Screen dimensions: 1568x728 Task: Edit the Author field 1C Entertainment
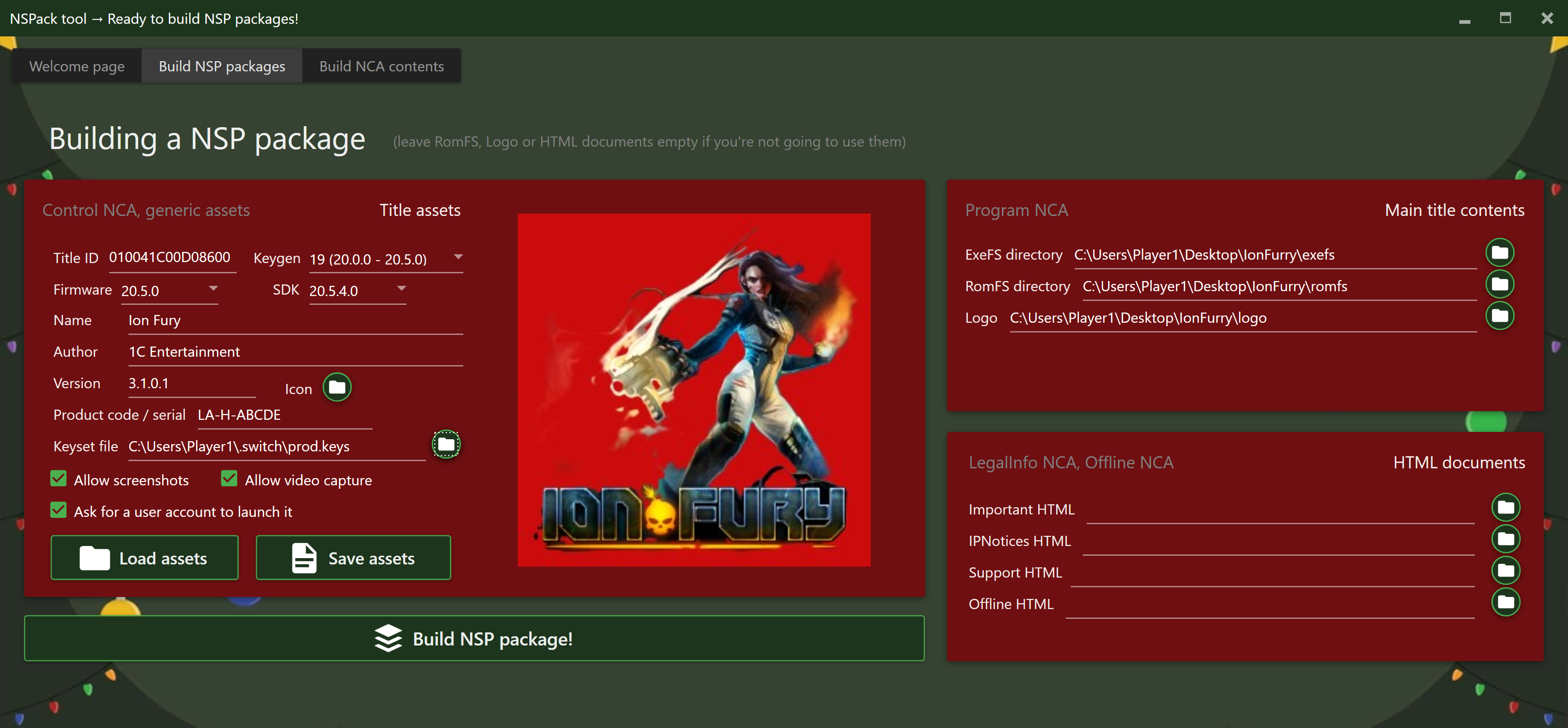click(x=295, y=352)
